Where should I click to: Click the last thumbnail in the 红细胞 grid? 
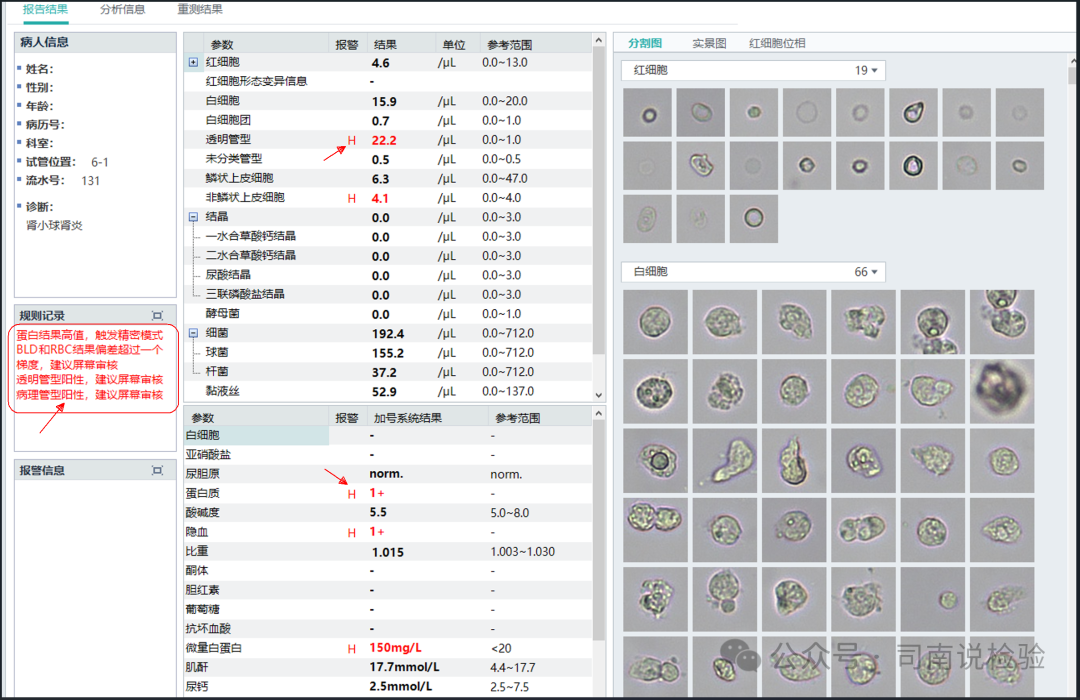pos(754,218)
